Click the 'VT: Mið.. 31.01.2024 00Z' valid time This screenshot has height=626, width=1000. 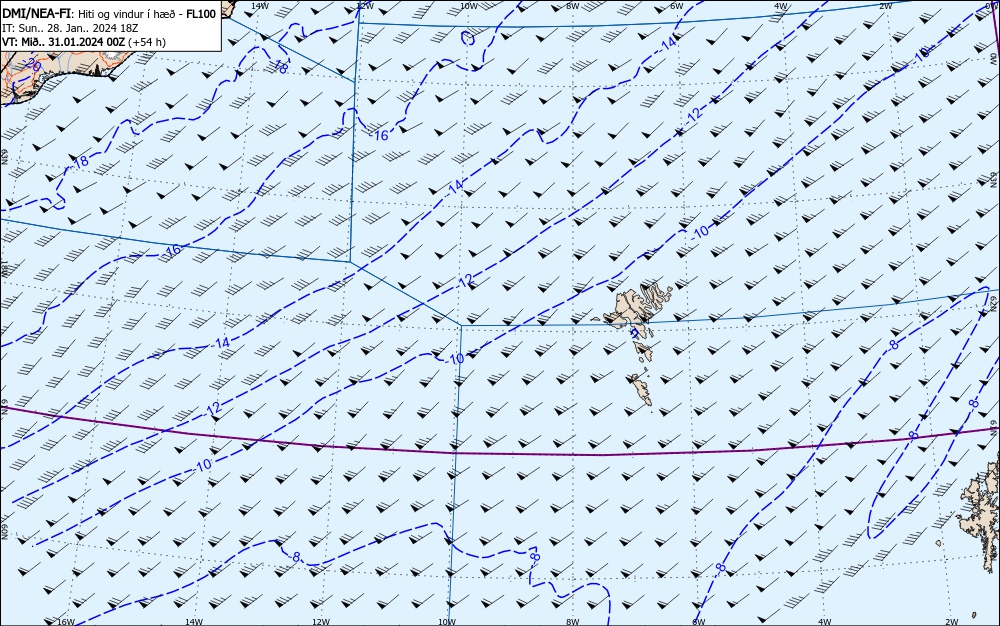[64, 42]
